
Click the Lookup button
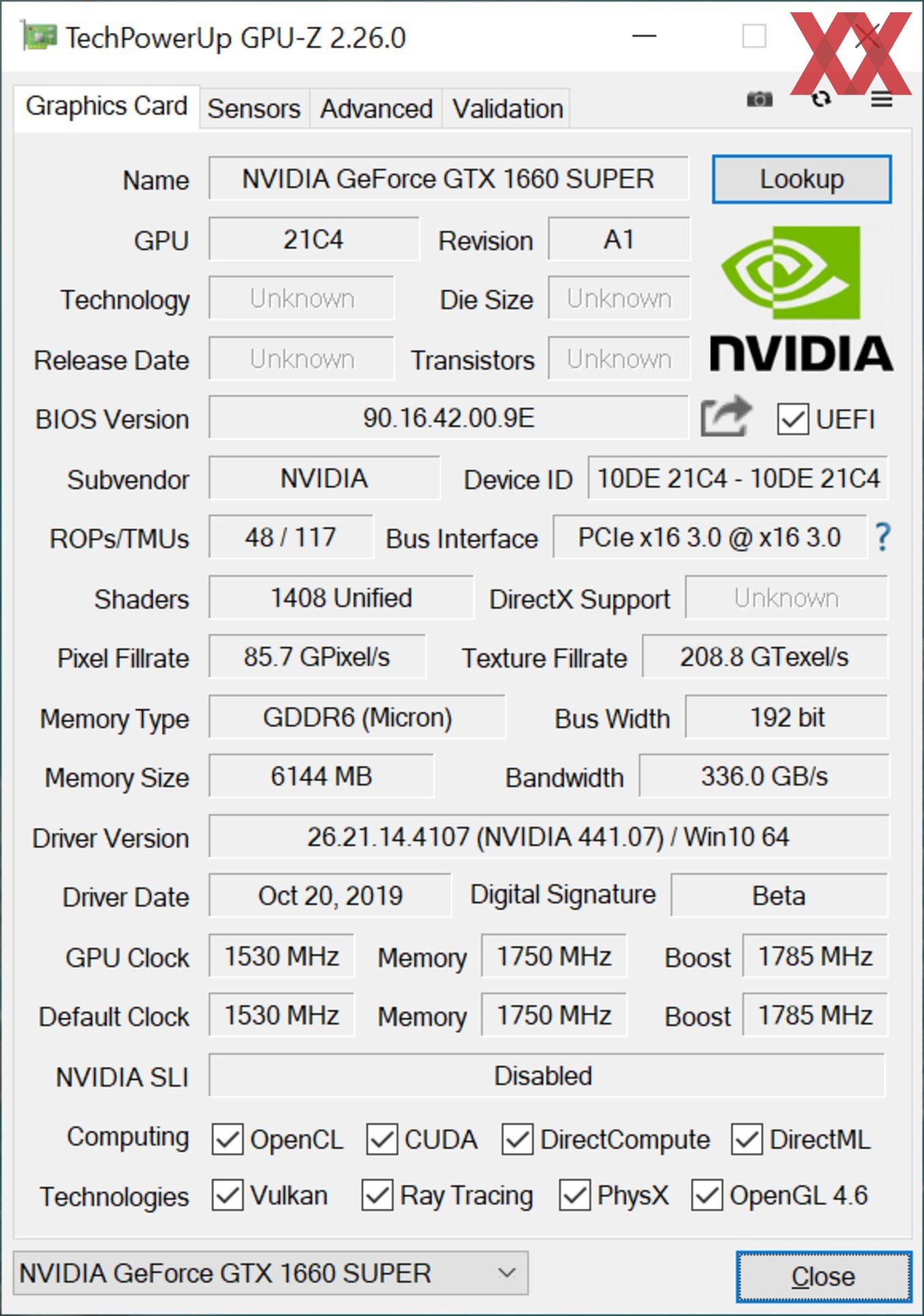click(802, 179)
